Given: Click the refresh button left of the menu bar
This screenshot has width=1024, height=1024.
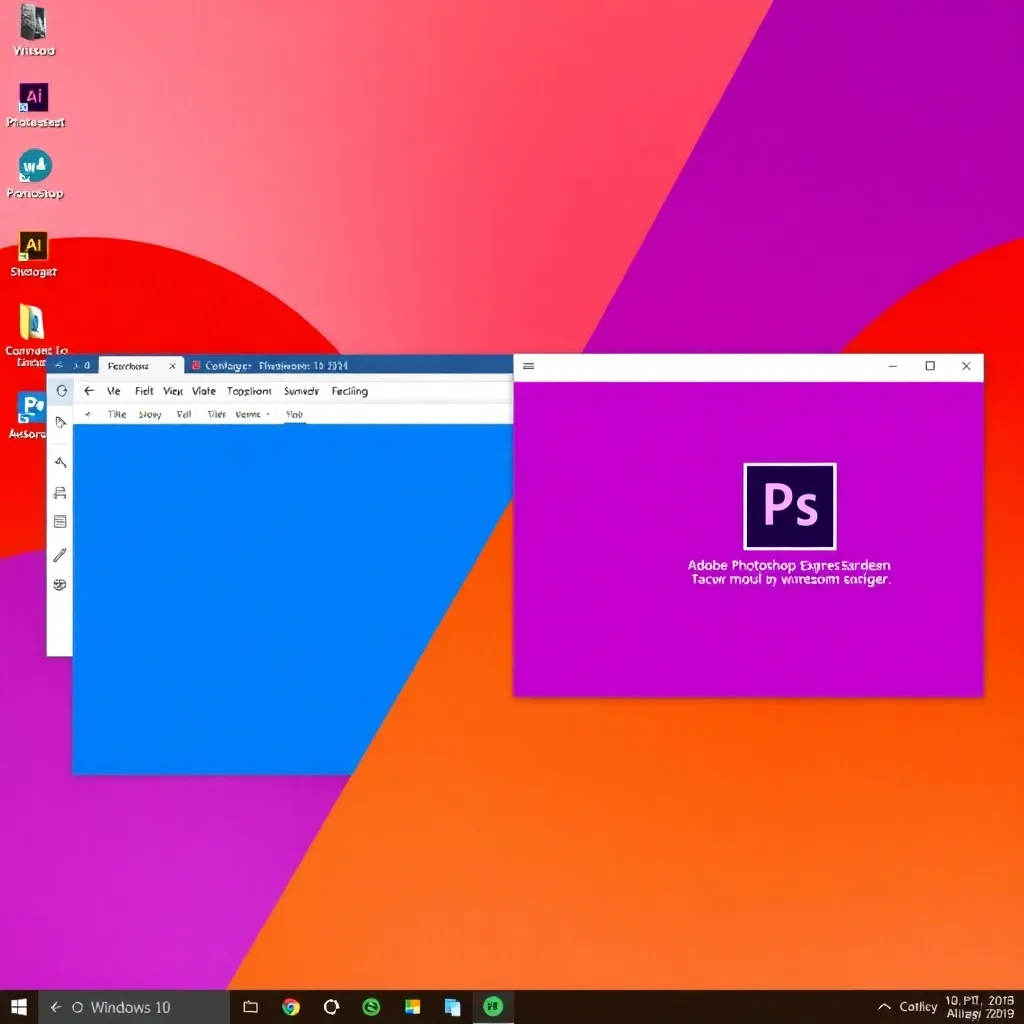Looking at the screenshot, I should click(x=62, y=391).
